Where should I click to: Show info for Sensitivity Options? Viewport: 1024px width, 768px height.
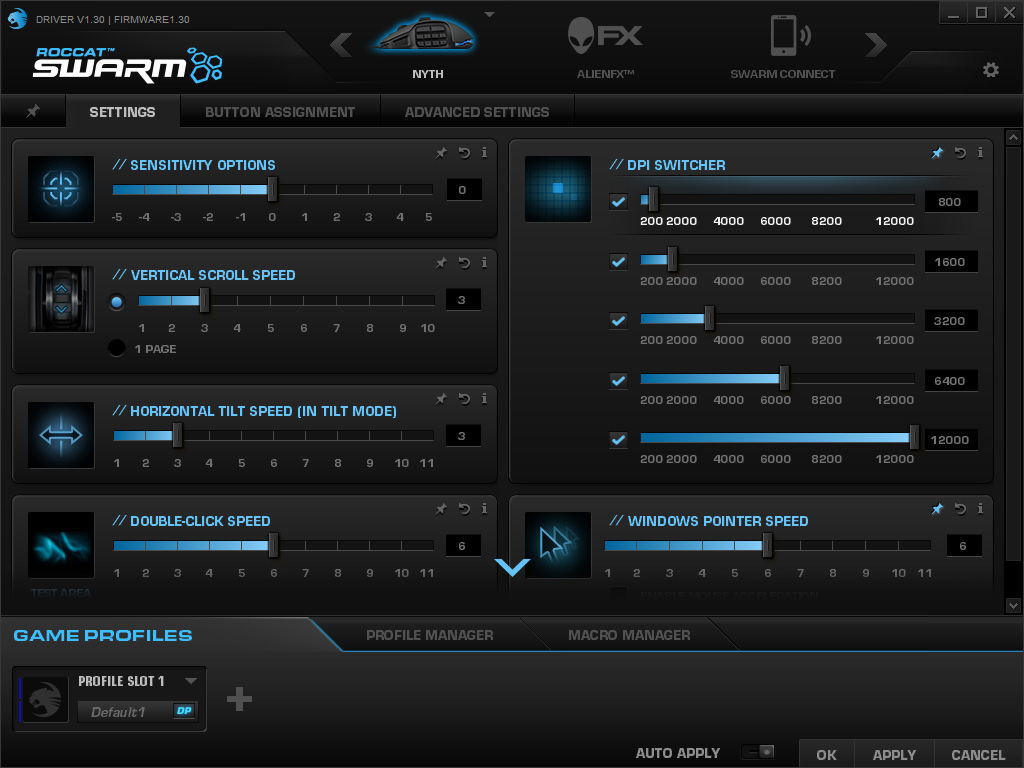484,153
